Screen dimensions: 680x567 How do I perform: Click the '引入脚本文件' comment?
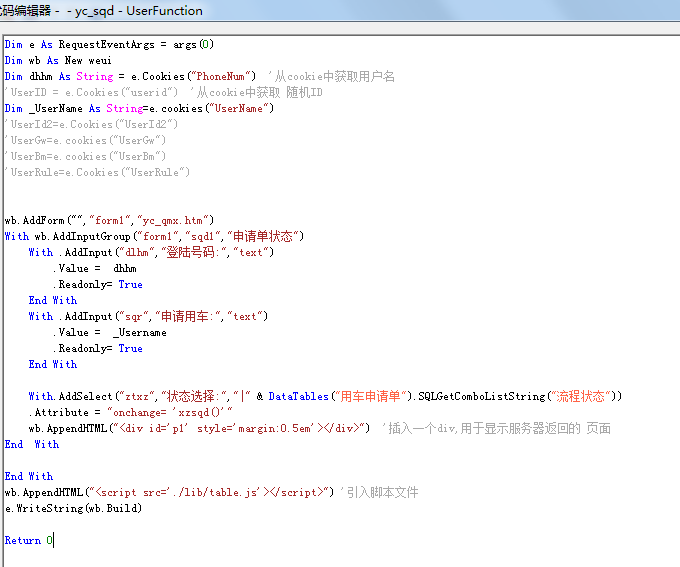380,492
